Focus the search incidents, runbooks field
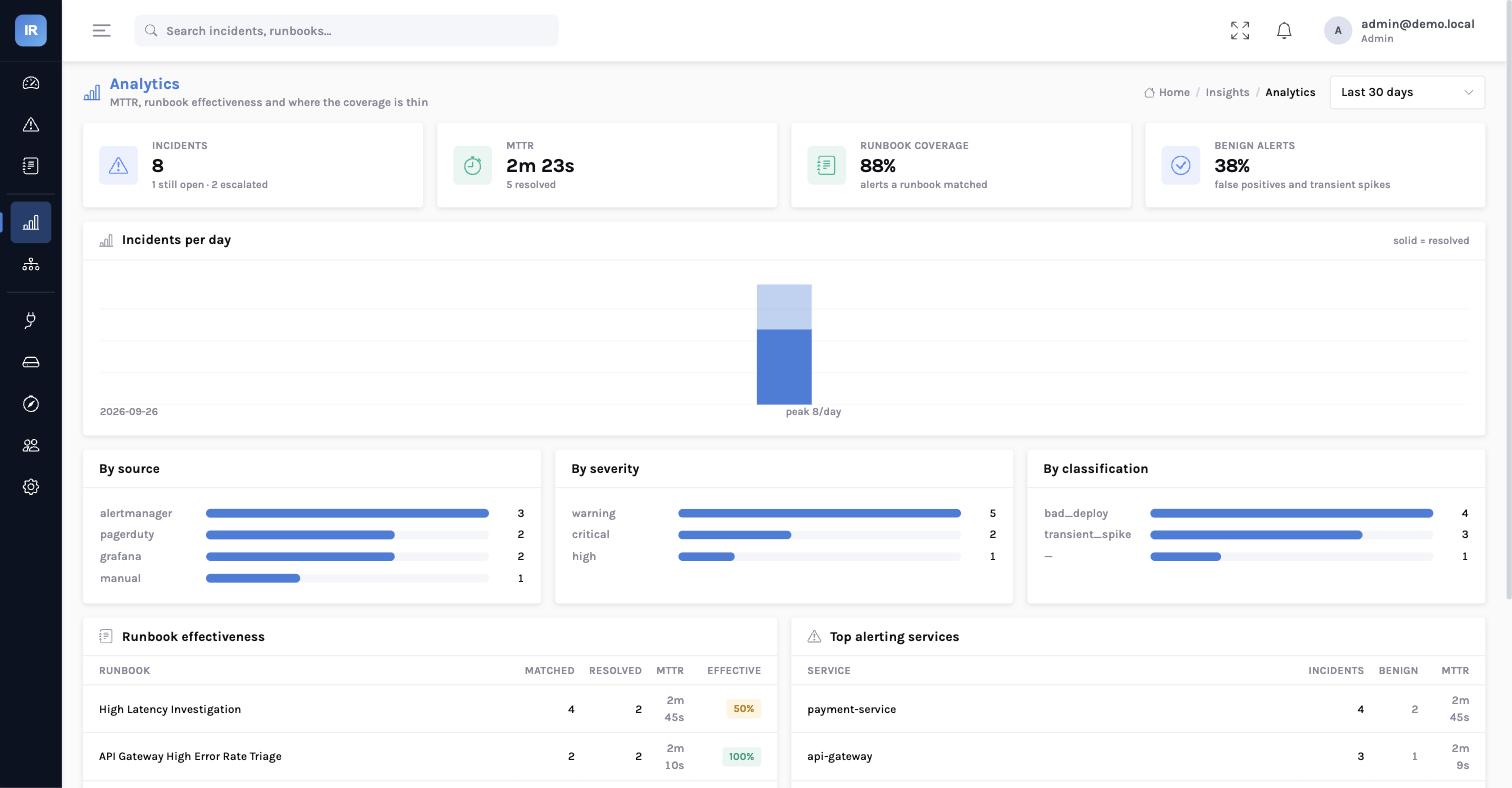The image size is (1512, 788). pos(346,31)
